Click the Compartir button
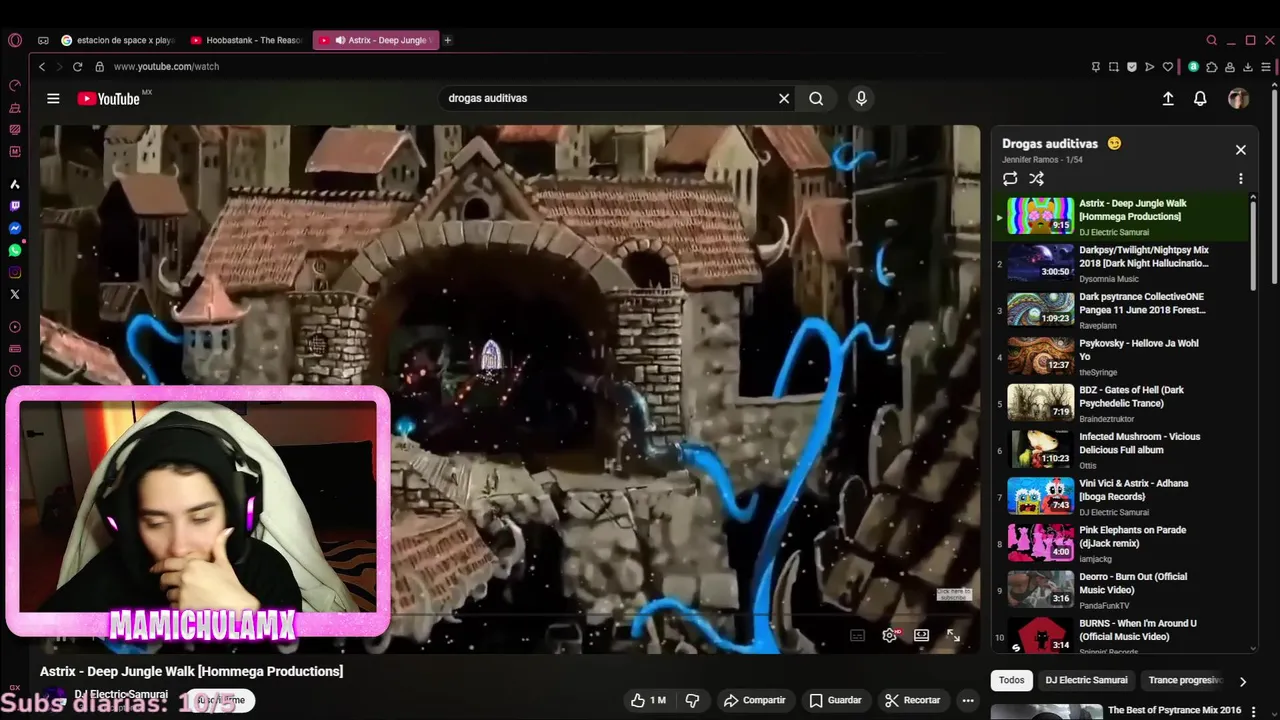 coord(755,700)
